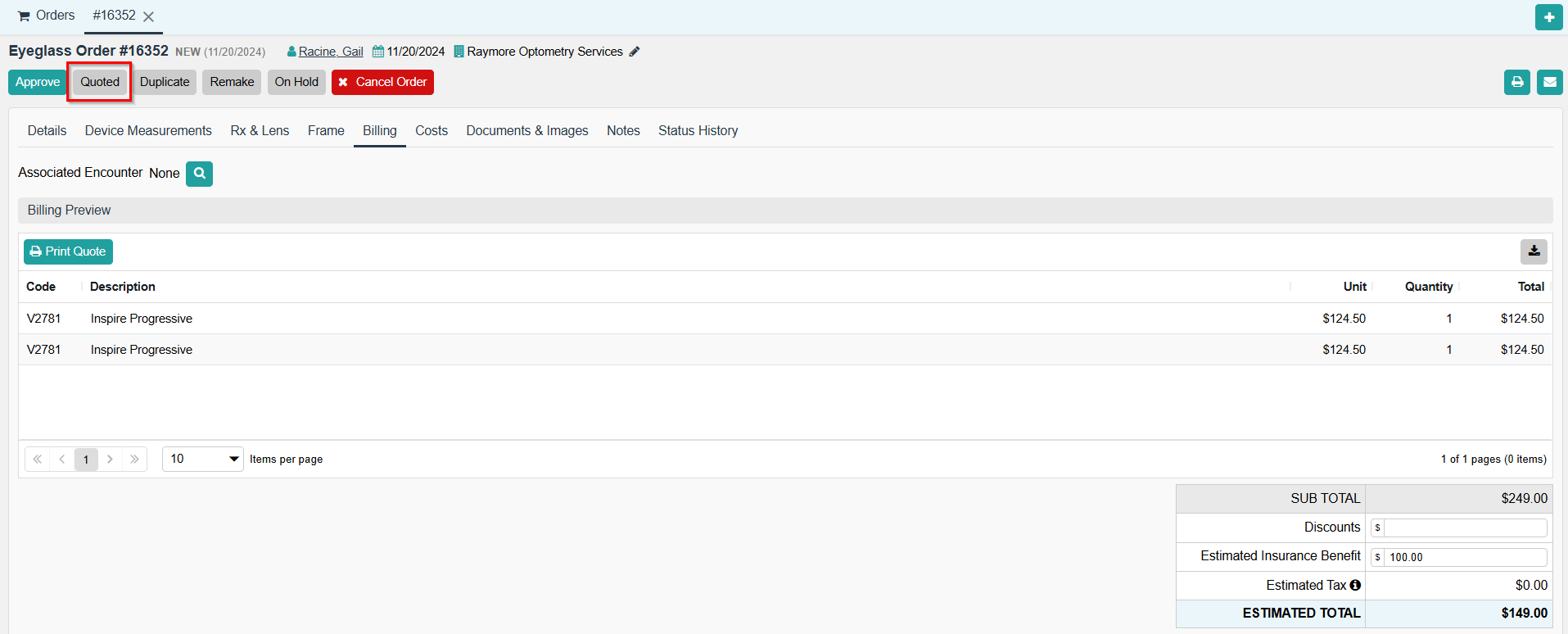Screen dimensions: 1568x634
Task: Open patient link Racine, Gail
Action: (x=330, y=52)
